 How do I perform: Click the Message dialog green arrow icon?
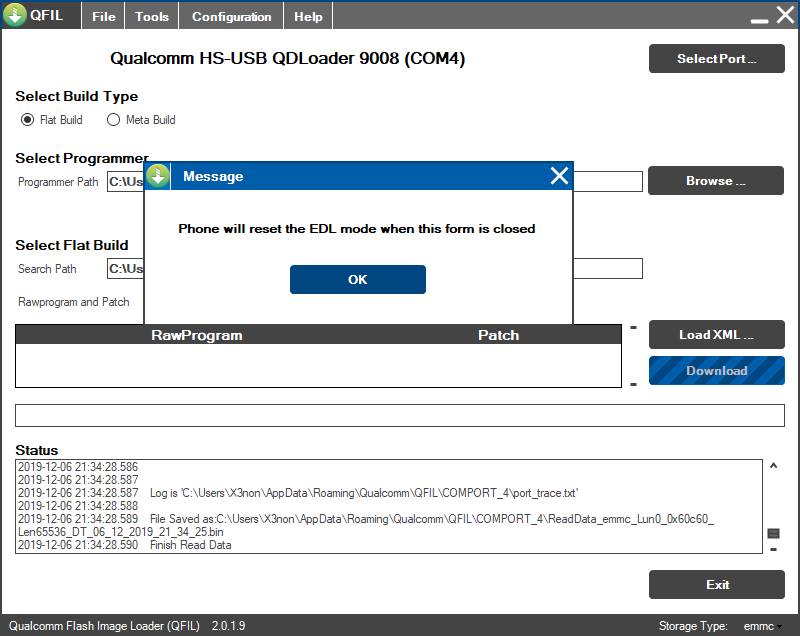pyautogui.click(x=158, y=176)
